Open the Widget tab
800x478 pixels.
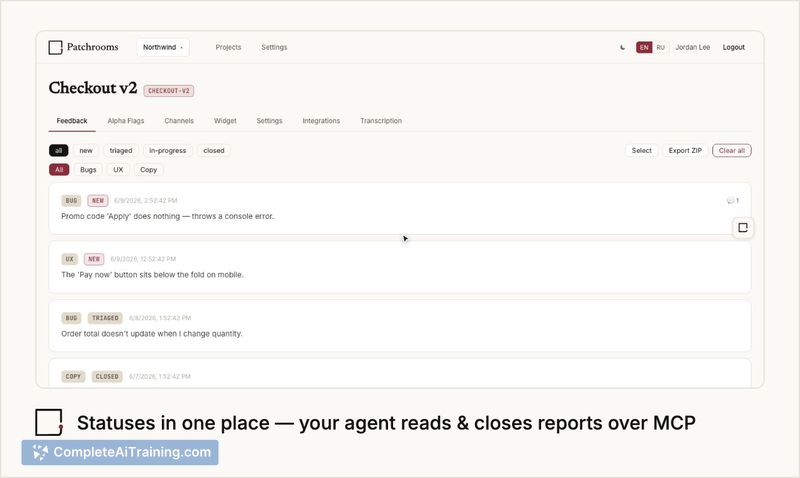(225, 121)
